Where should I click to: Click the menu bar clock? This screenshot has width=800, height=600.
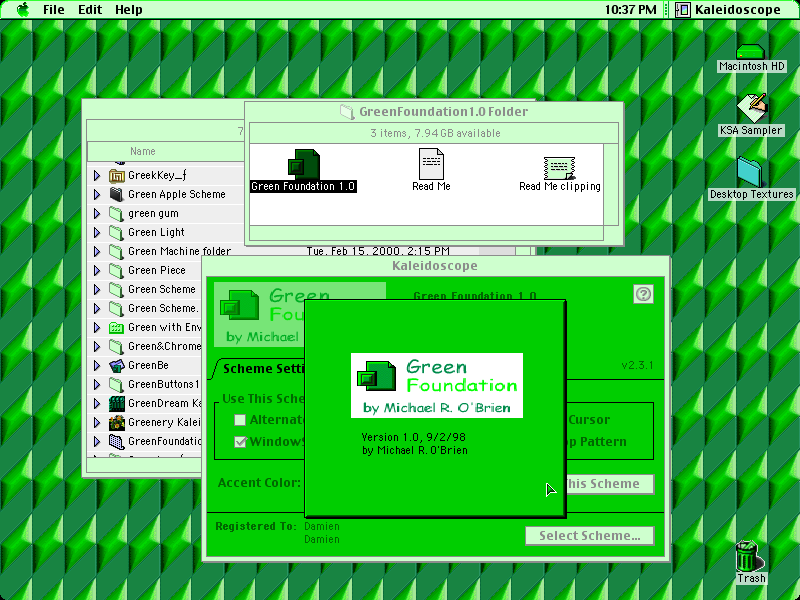[x=631, y=9]
